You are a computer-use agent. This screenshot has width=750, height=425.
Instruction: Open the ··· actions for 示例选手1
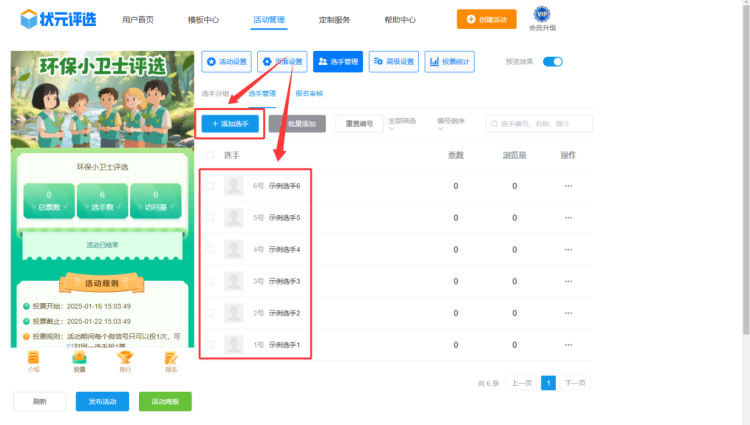click(568, 345)
